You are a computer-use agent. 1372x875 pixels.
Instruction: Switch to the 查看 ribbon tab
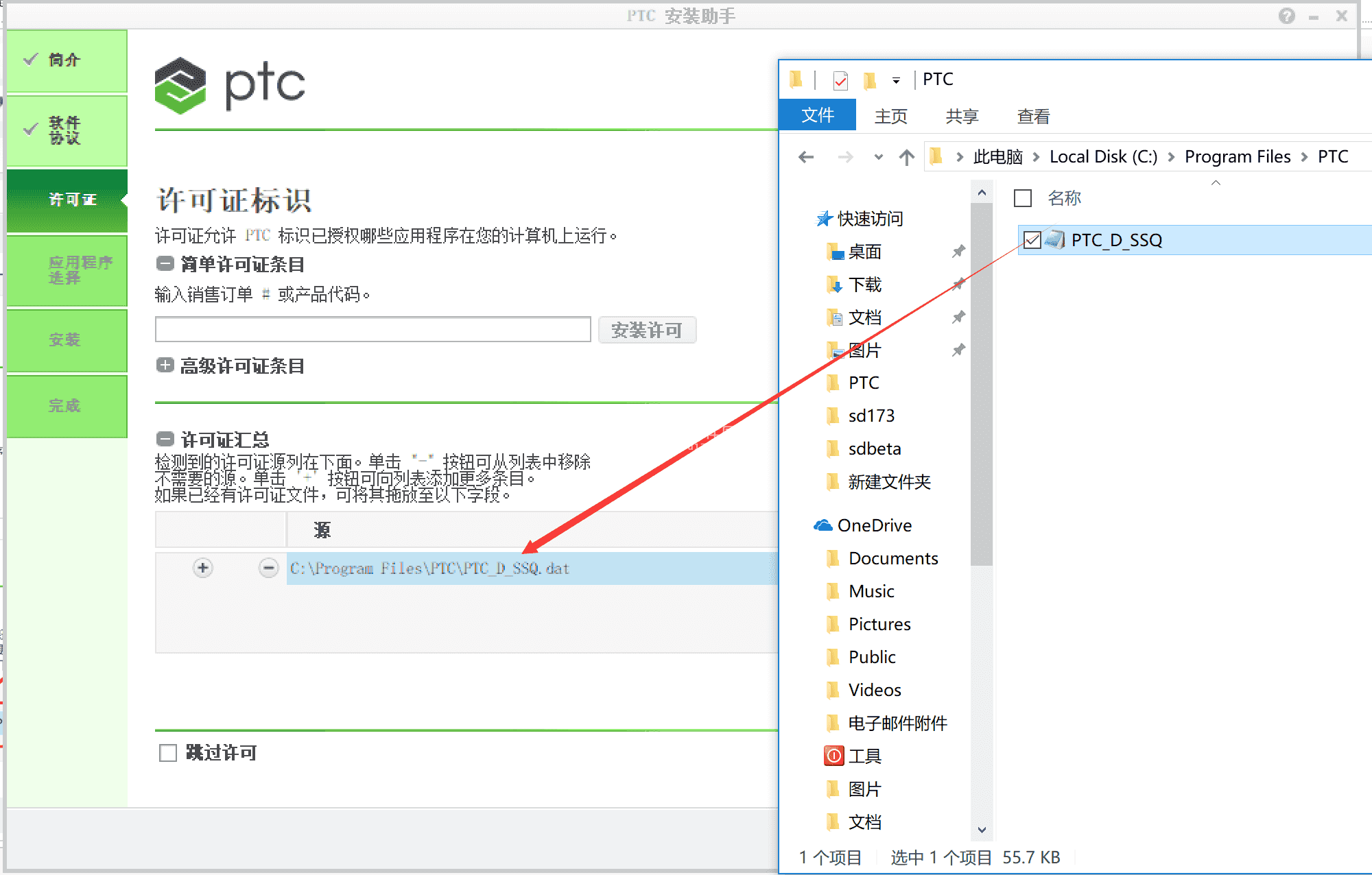point(1033,116)
